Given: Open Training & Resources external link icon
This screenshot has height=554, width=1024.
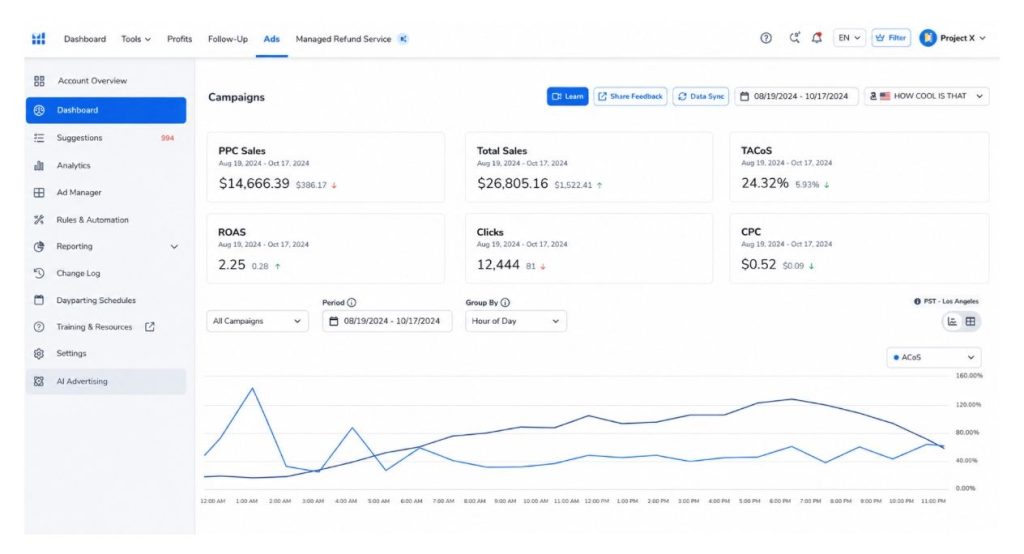Looking at the screenshot, I should (150, 327).
